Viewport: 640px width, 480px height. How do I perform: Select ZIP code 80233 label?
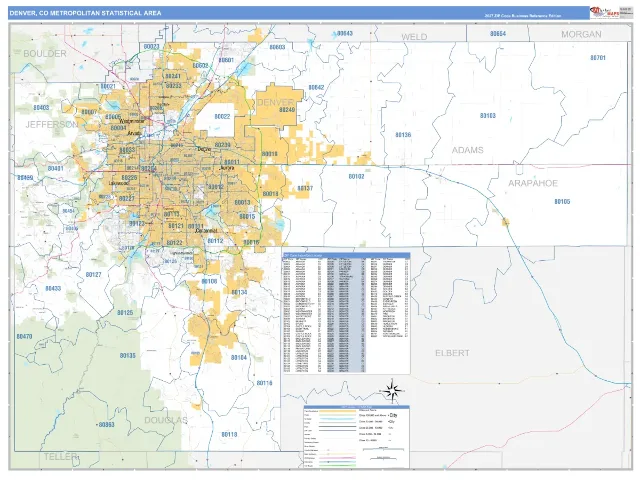[x=174, y=86]
